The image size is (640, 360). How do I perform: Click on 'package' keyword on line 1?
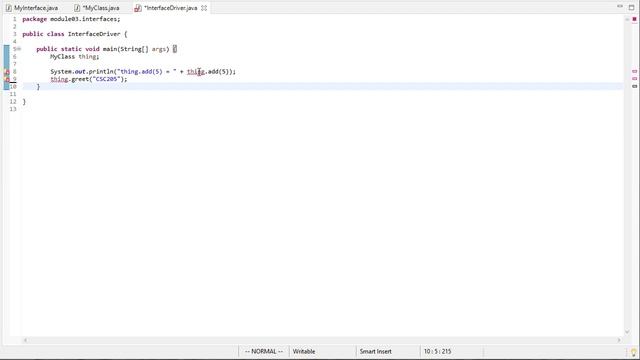click(35, 19)
